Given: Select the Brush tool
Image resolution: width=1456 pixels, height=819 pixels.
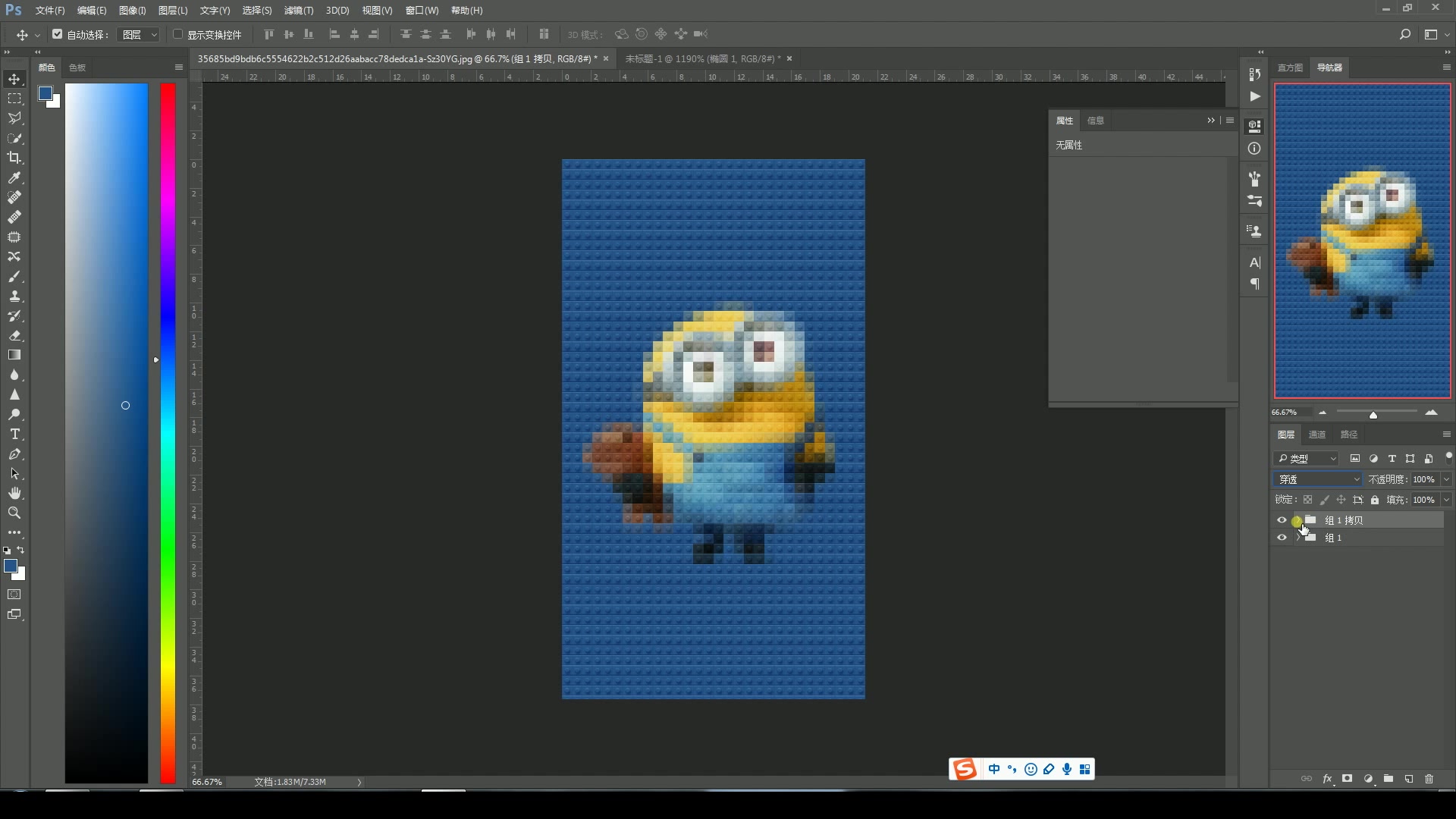Looking at the screenshot, I should click(x=14, y=276).
